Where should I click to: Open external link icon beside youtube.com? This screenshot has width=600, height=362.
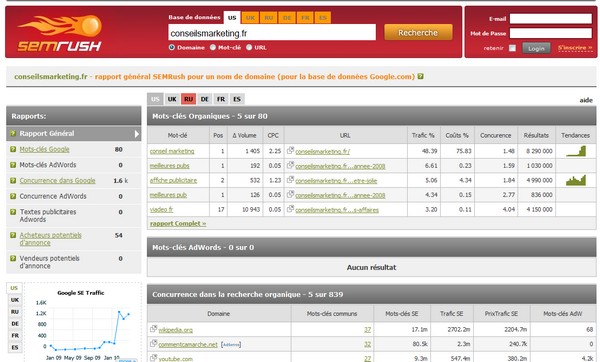pyautogui.click(x=153, y=358)
